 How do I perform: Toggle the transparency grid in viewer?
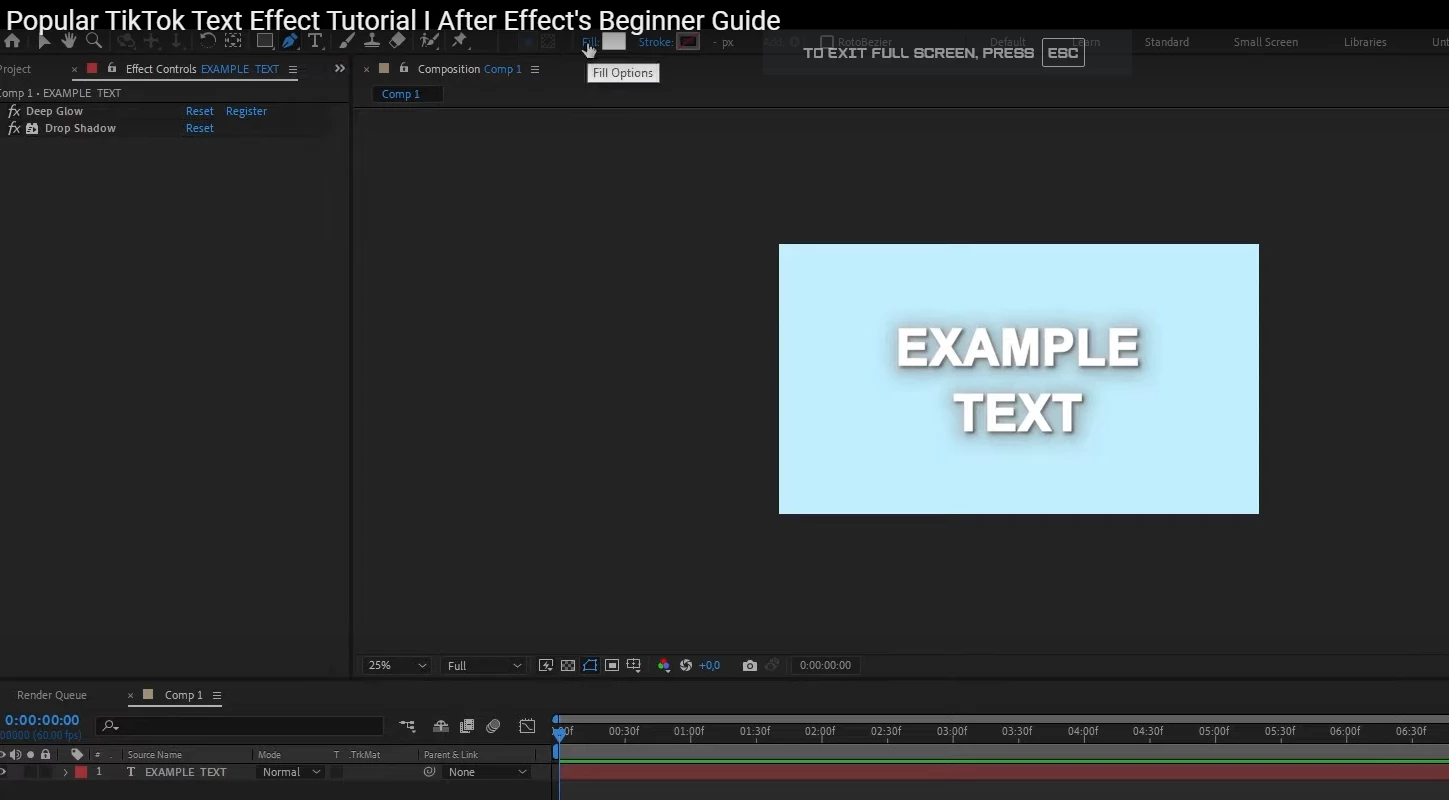[568, 665]
